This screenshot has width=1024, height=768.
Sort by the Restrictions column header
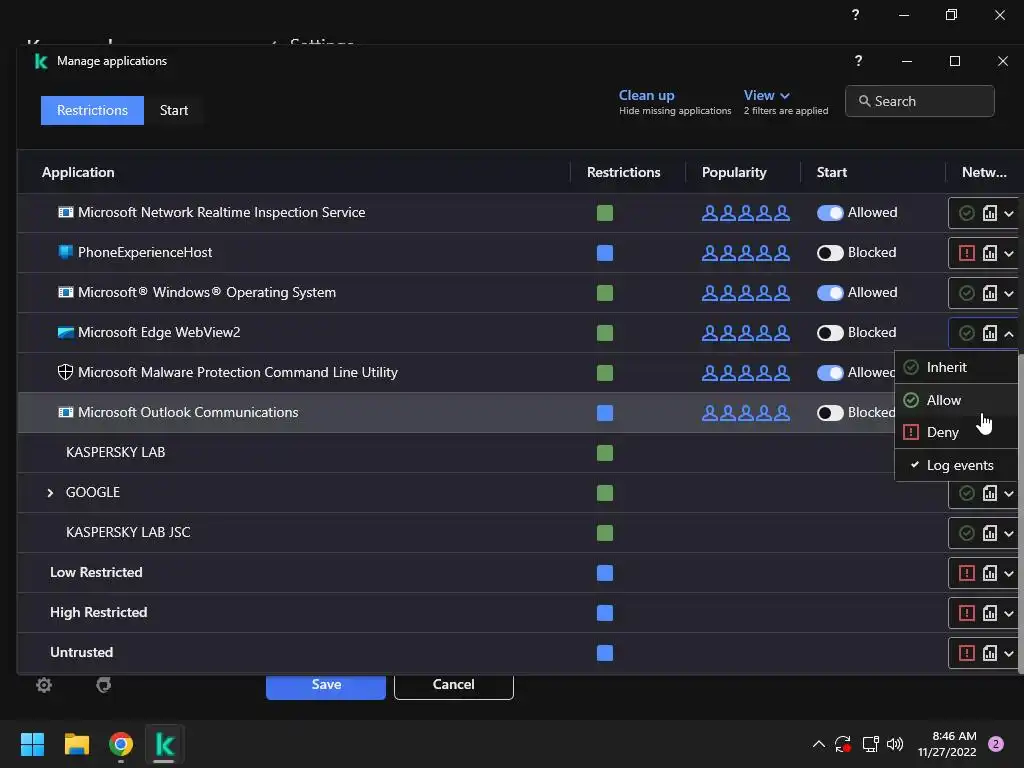[624, 172]
